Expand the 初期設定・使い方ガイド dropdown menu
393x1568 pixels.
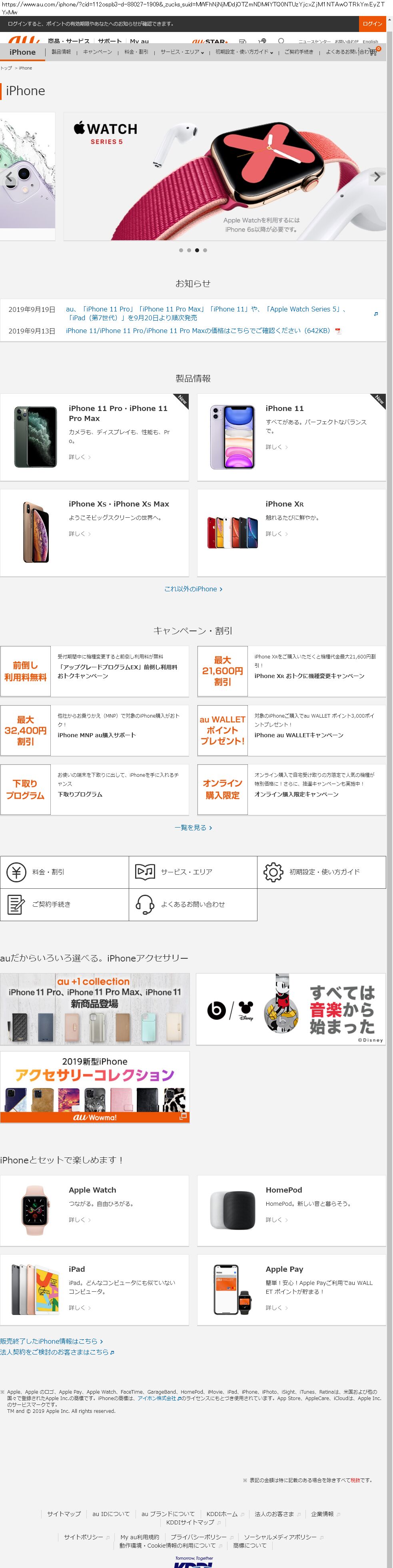[x=244, y=52]
